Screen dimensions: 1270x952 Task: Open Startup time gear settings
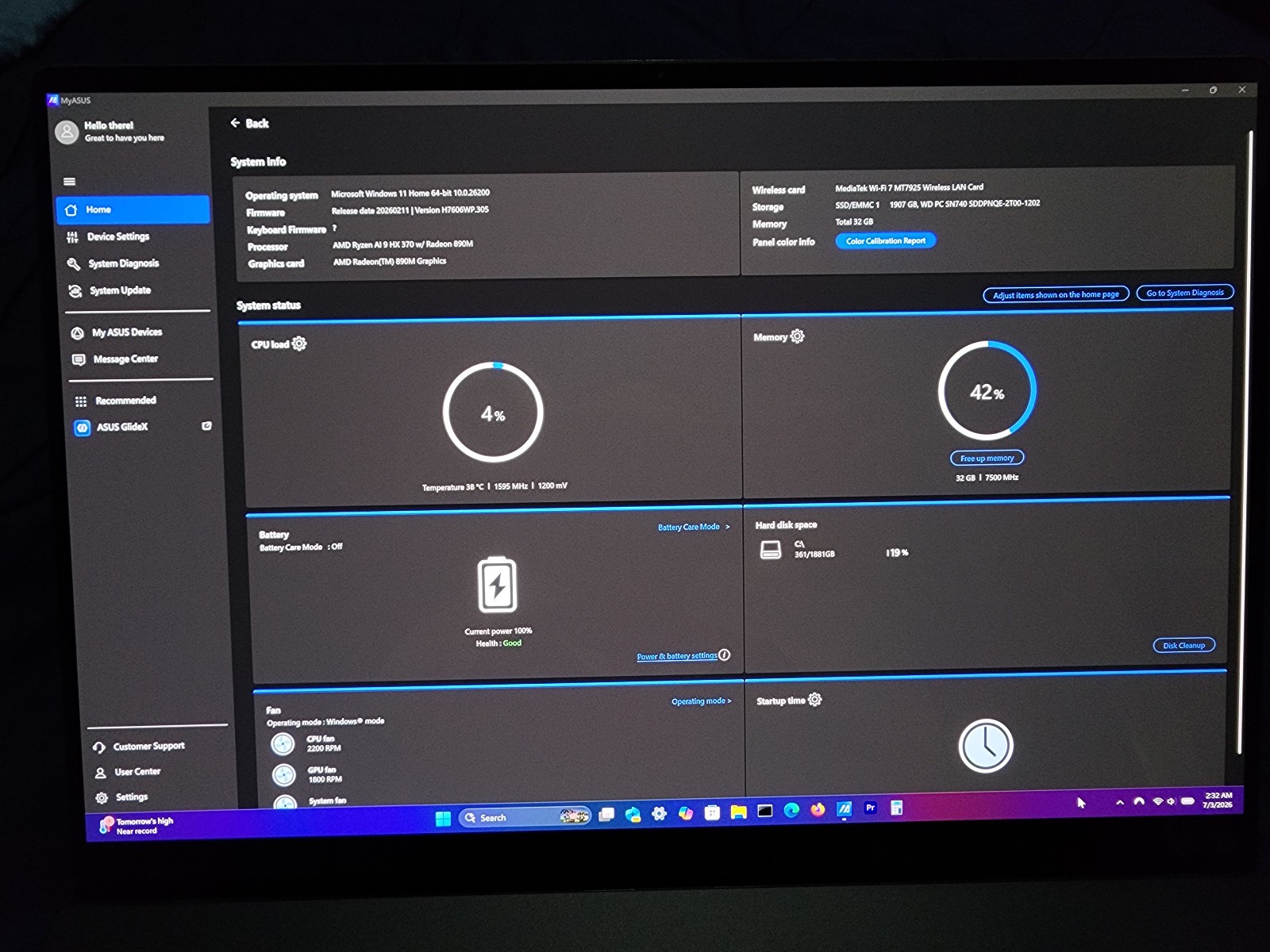coord(815,700)
